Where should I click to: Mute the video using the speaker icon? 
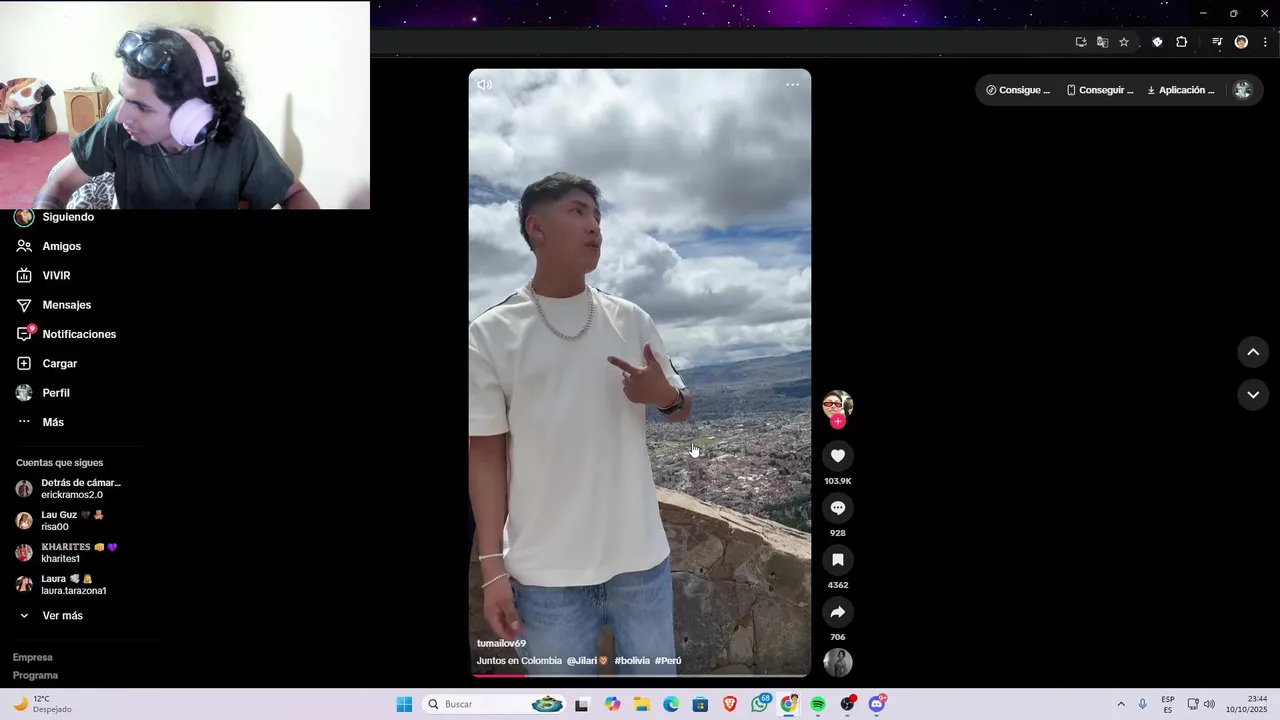[485, 85]
